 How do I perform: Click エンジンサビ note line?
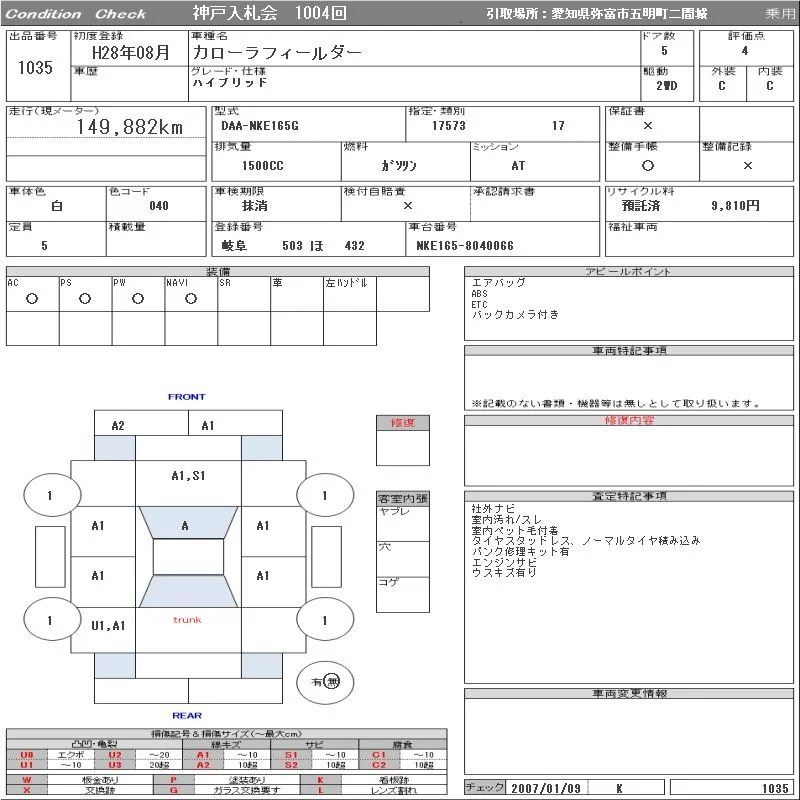coord(504,562)
